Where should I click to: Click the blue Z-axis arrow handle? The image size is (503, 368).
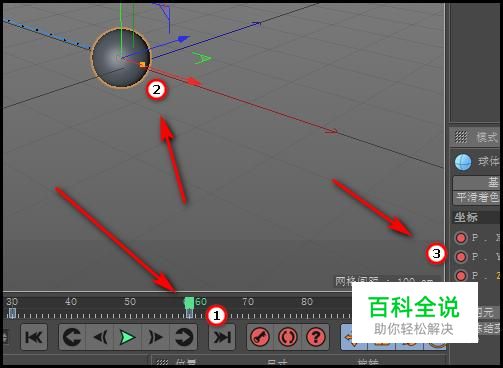[183, 39]
